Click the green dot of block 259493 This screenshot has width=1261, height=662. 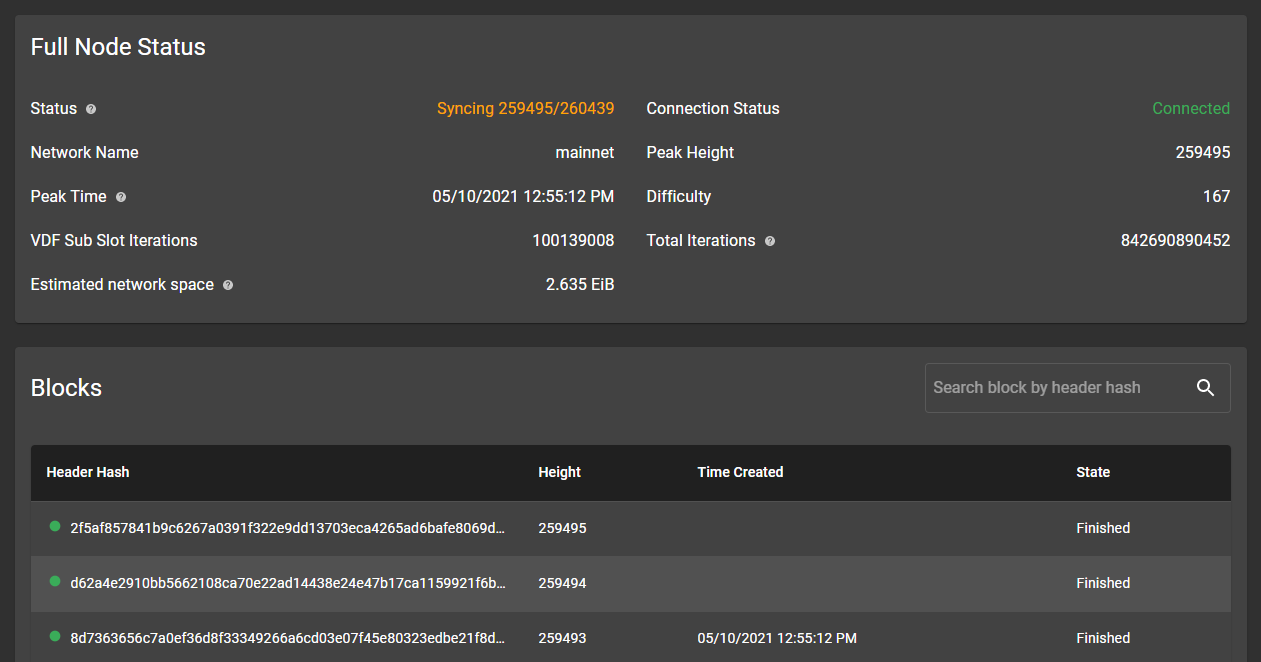[55, 637]
